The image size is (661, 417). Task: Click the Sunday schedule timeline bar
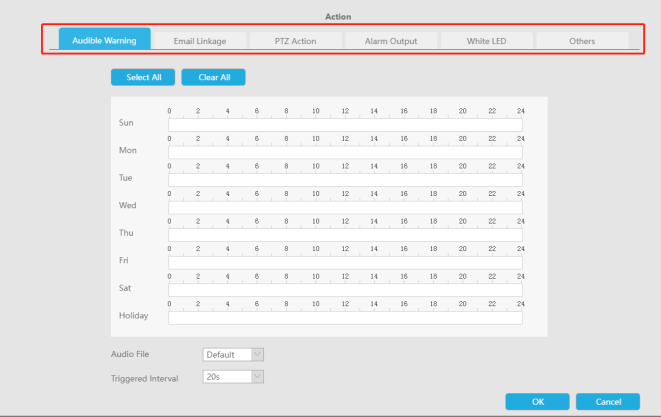click(345, 125)
